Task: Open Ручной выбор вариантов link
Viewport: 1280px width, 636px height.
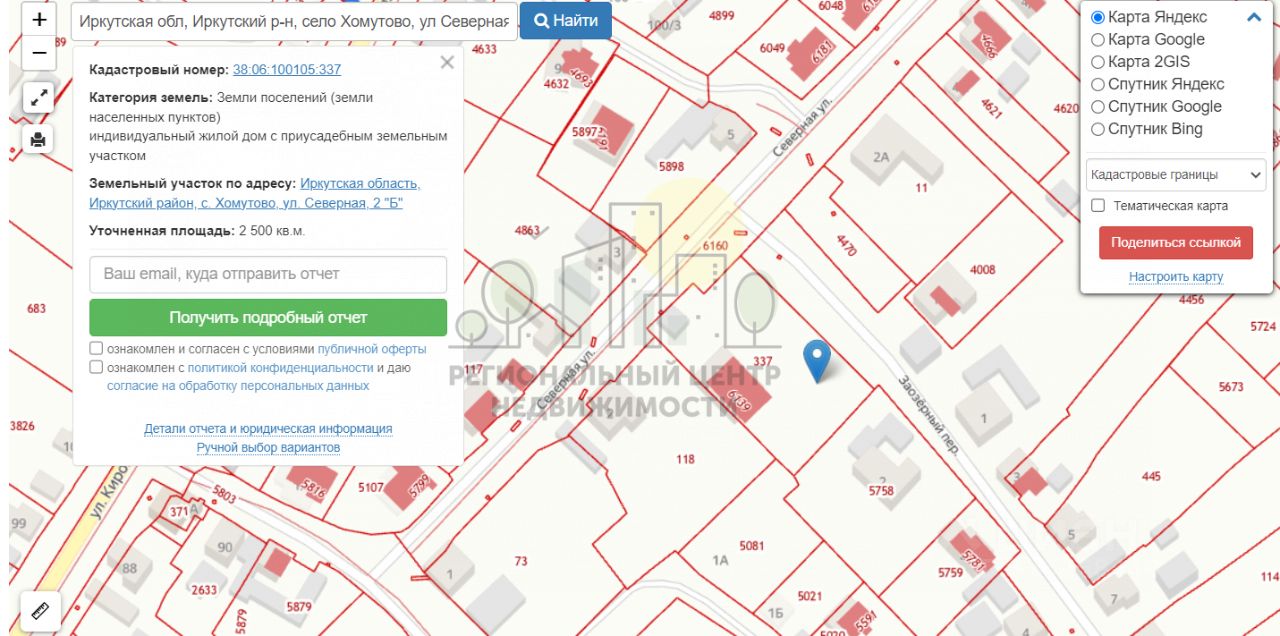Action: coord(268,448)
